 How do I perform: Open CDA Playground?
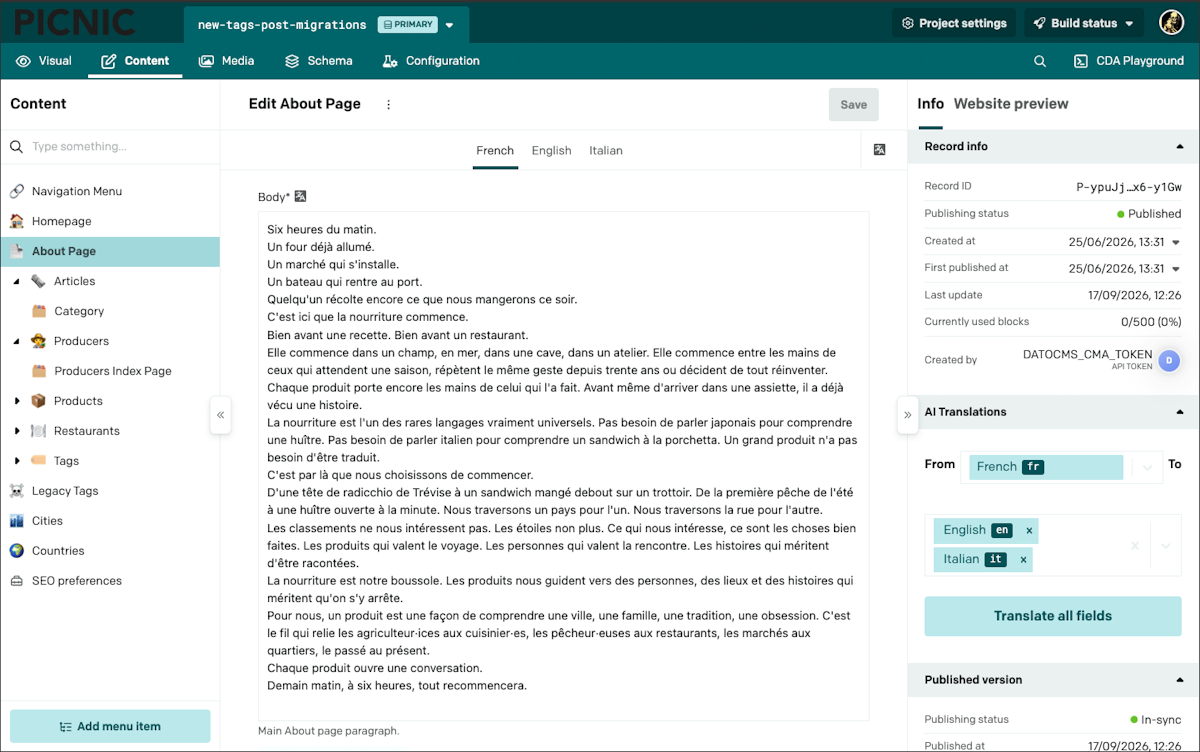1129,61
